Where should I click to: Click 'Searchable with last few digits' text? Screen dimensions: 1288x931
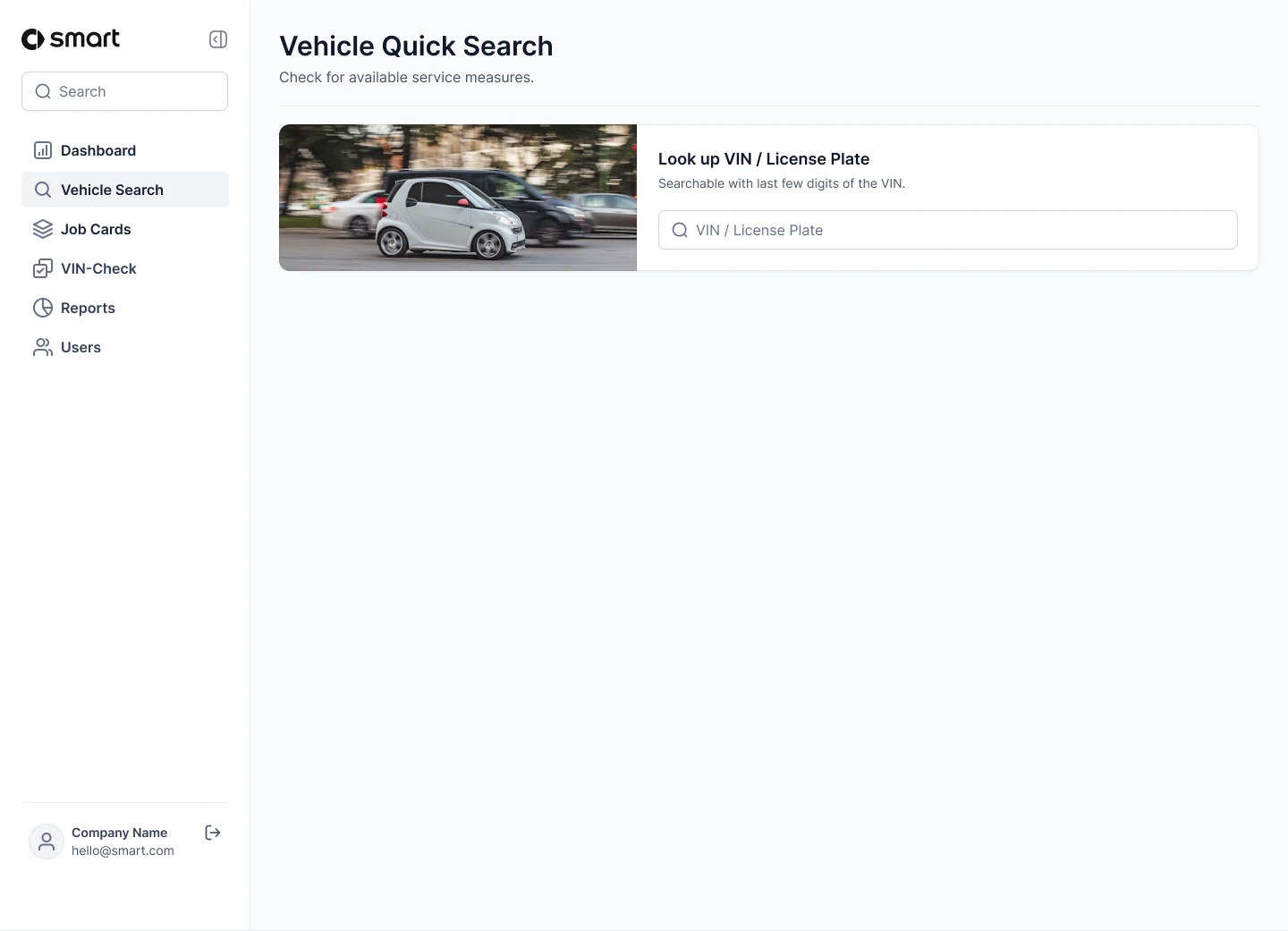(x=782, y=183)
